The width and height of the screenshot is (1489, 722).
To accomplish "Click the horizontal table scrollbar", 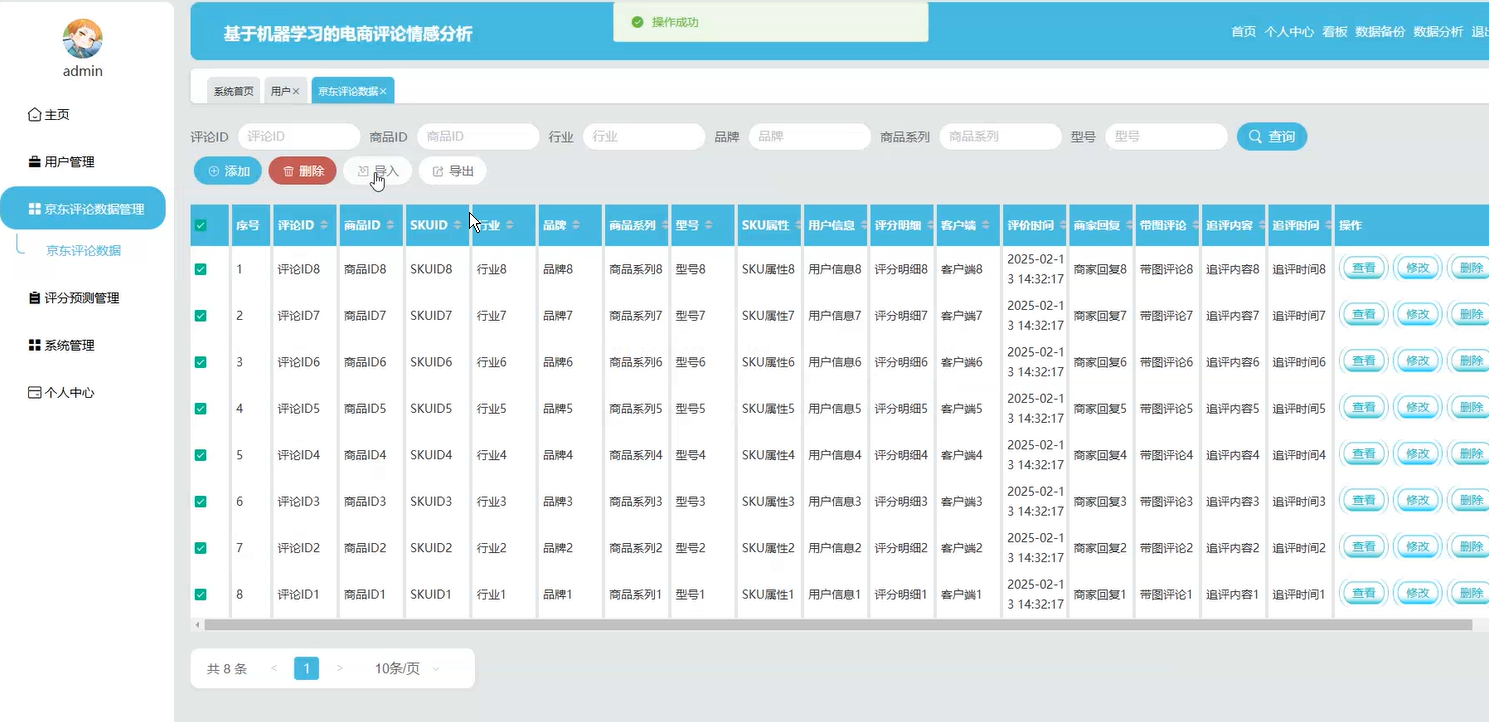I will pos(838,625).
